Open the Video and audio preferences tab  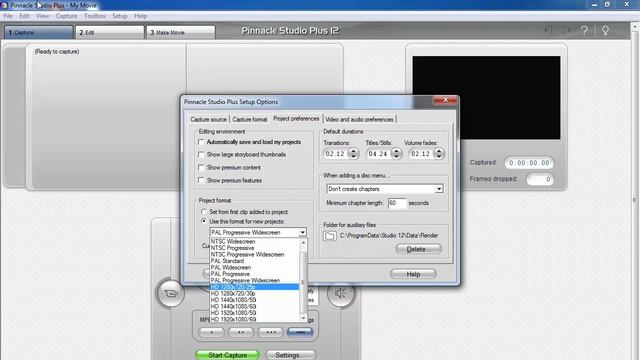click(359, 120)
